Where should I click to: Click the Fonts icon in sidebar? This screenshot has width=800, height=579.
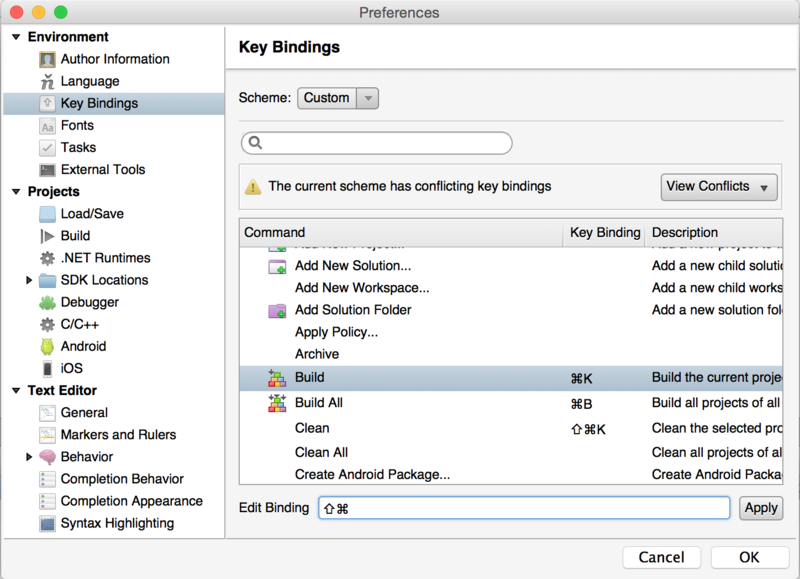point(47,126)
